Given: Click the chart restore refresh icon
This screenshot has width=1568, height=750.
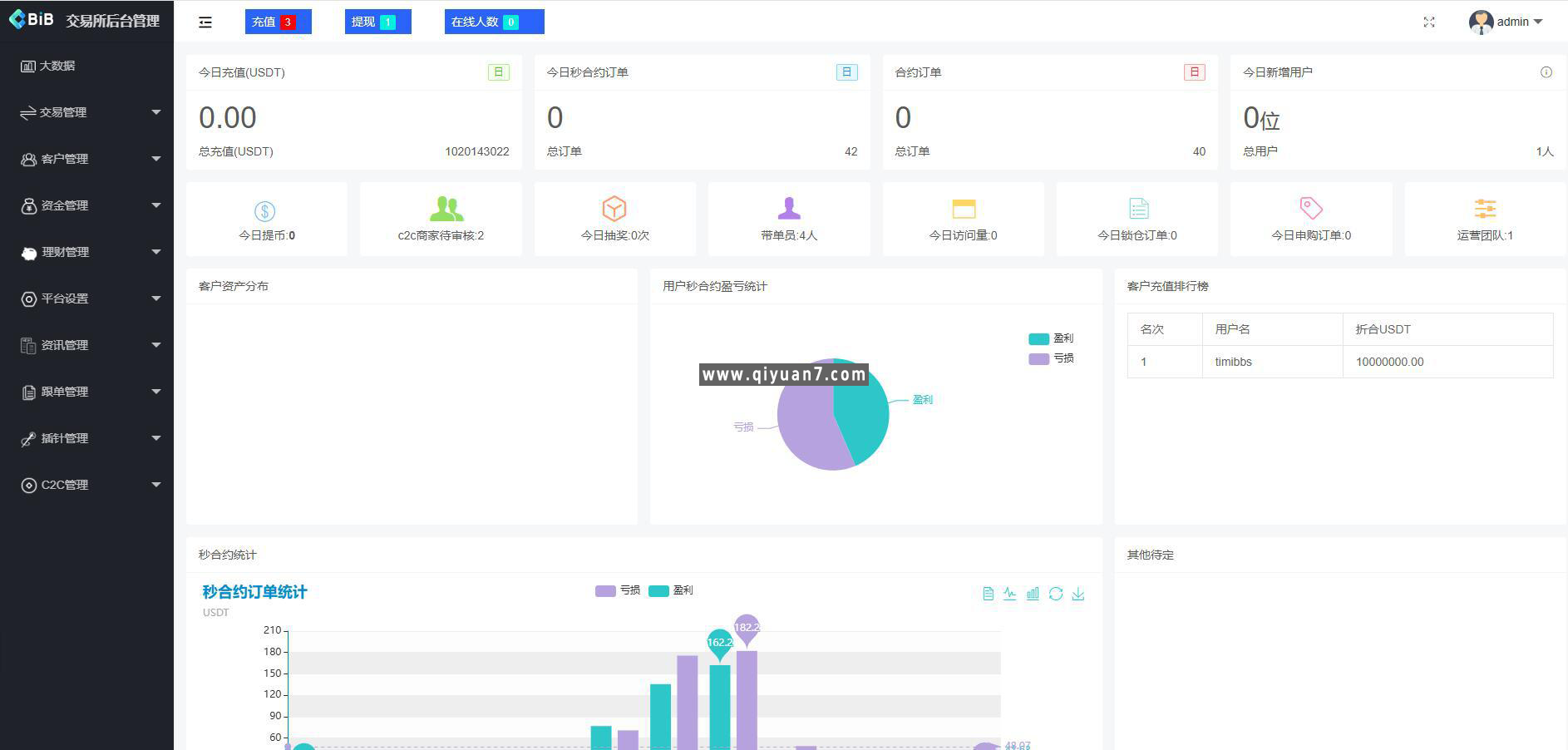Looking at the screenshot, I should click(1056, 594).
